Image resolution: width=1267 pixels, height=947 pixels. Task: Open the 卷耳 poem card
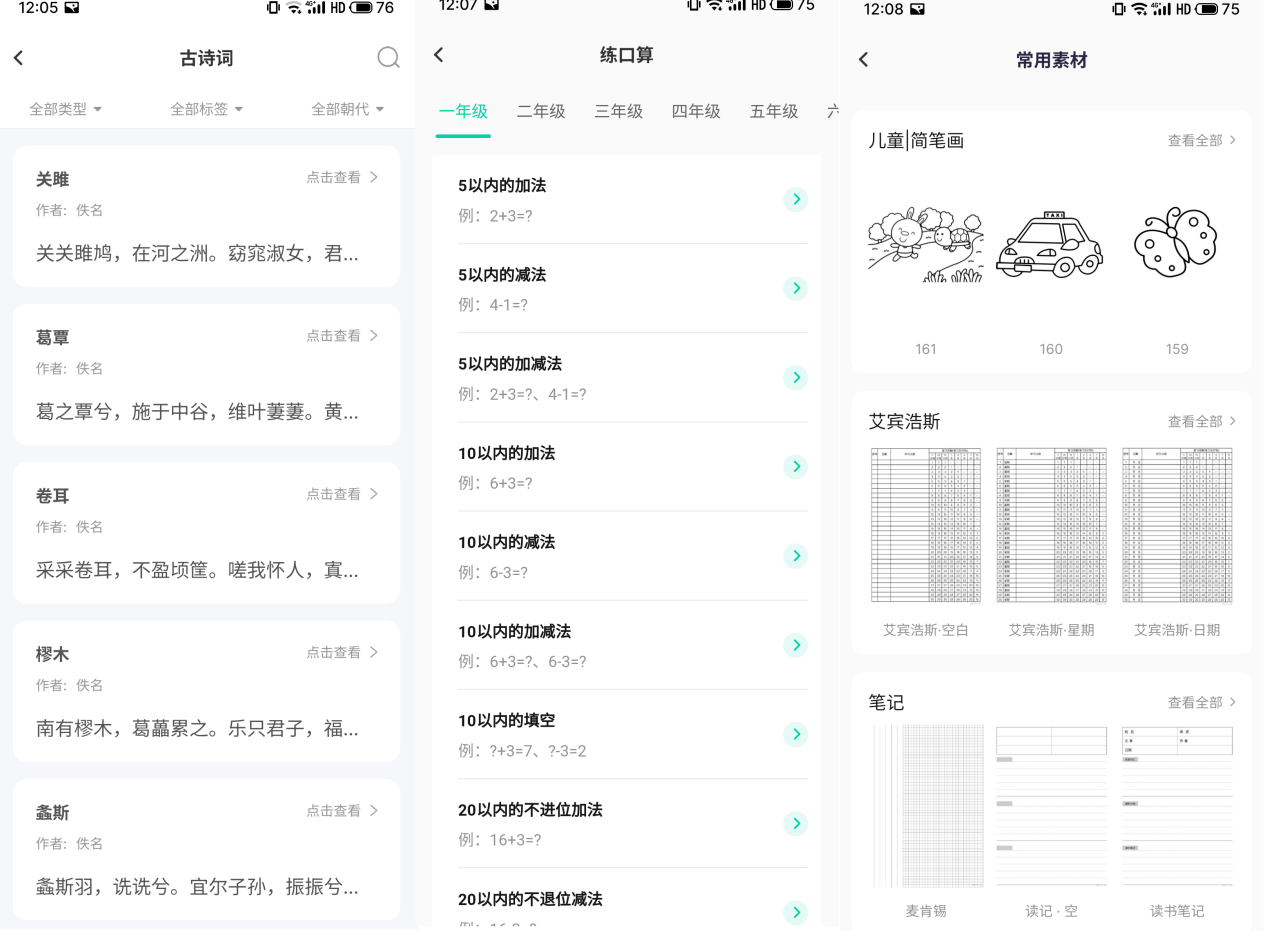[206, 533]
